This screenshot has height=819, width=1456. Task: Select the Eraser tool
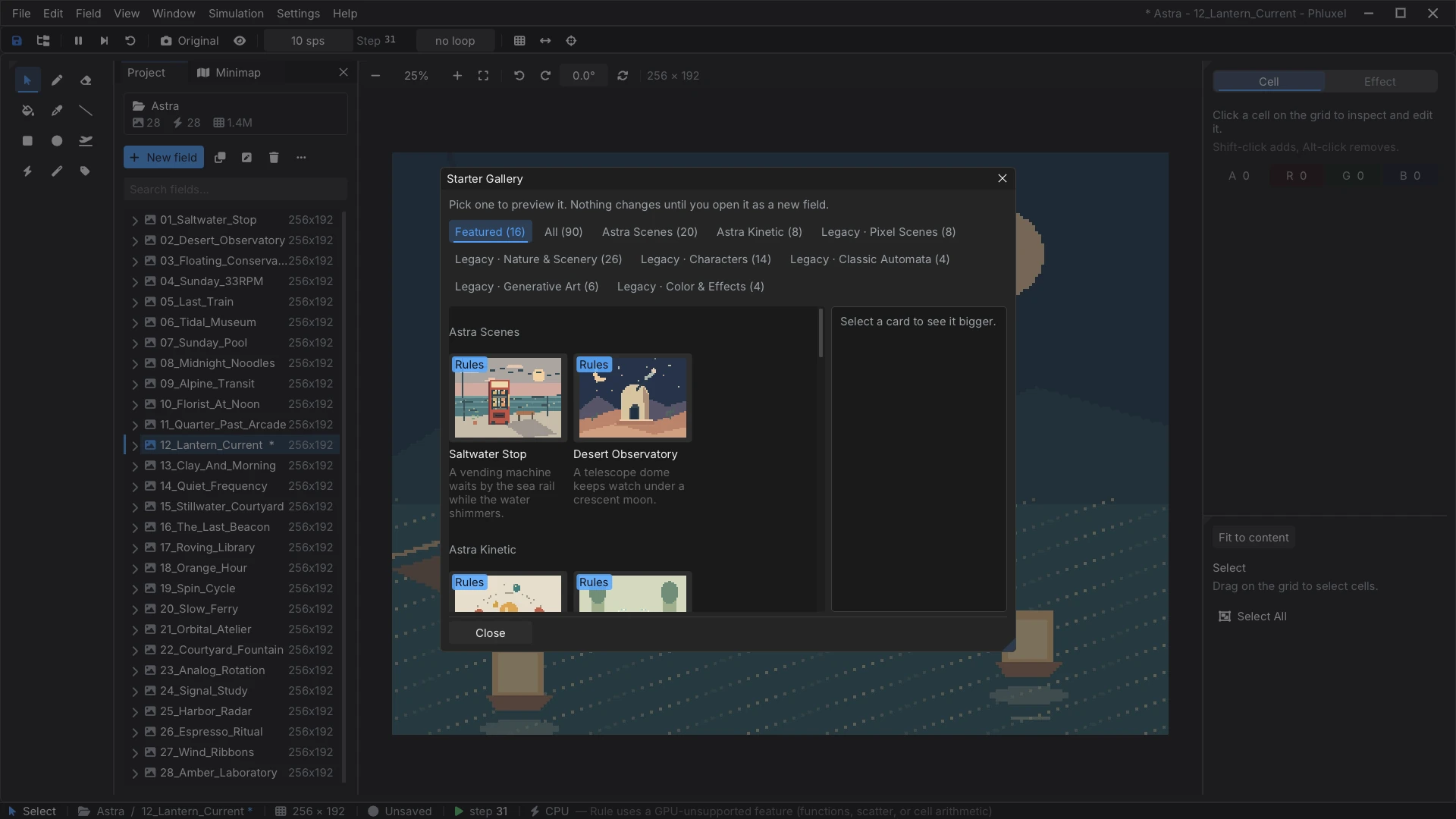coord(86,80)
